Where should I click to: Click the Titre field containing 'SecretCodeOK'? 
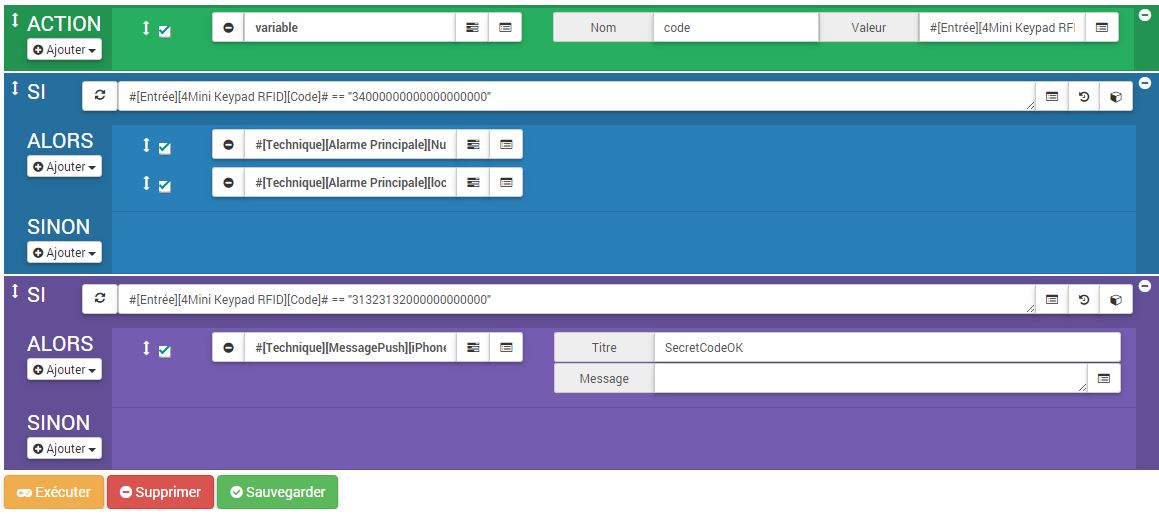click(x=887, y=348)
